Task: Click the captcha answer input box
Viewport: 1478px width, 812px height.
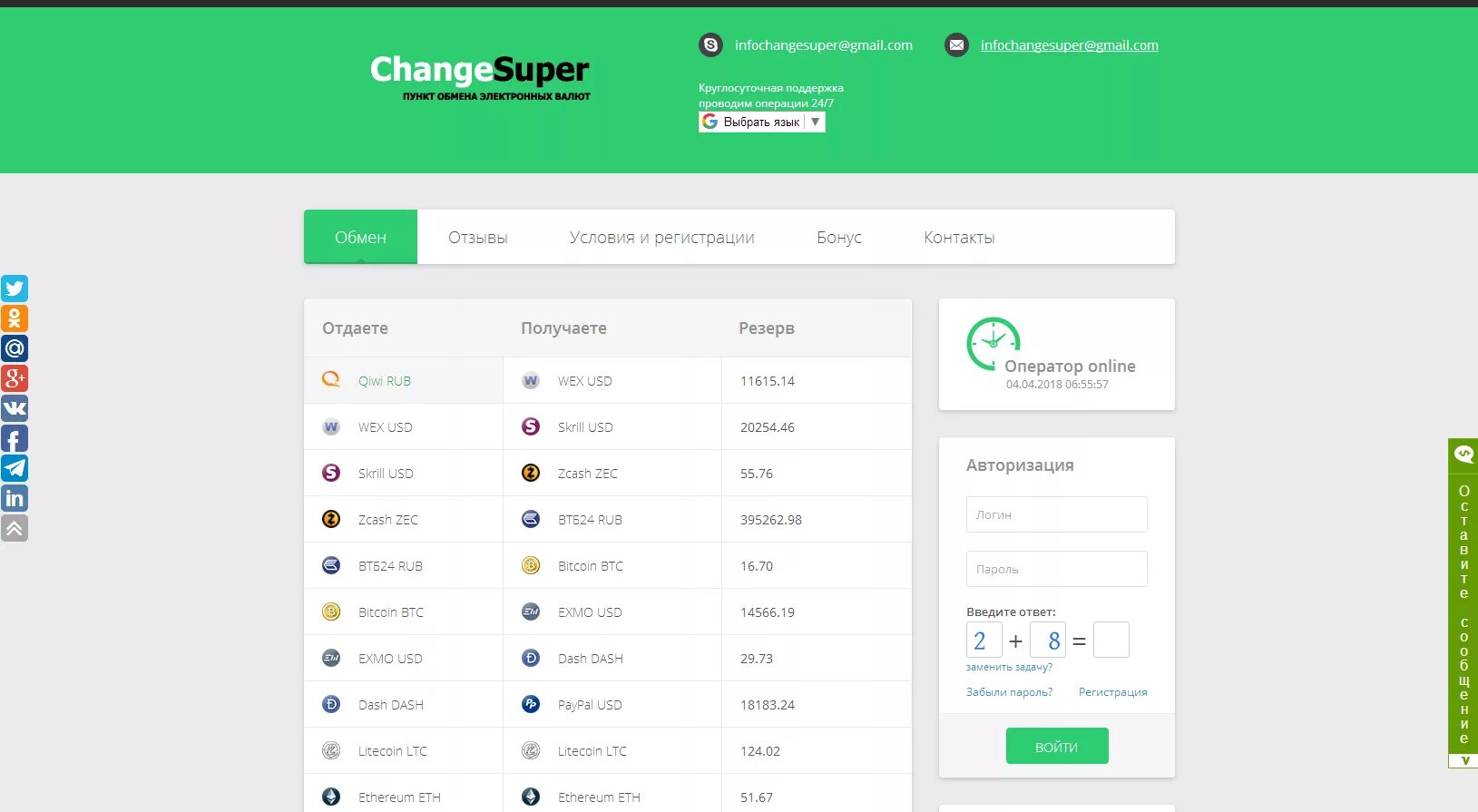Action: [1111, 640]
